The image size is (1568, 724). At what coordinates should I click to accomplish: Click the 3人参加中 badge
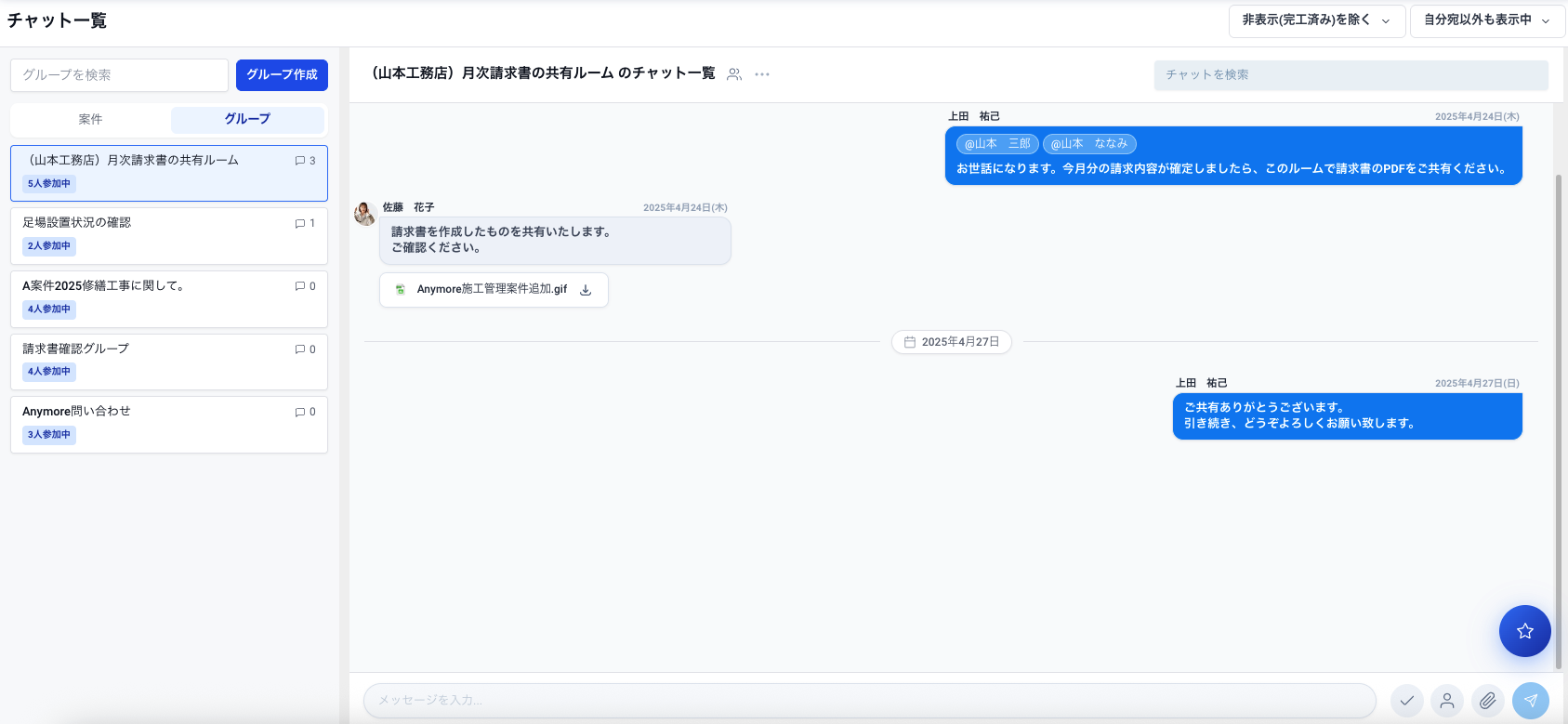(49, 435)
